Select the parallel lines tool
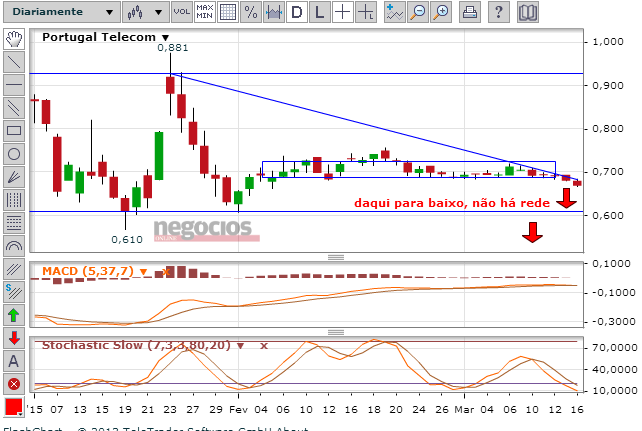This screenshot has height=431, width=642. pyautogui.click(x=14, y=108)
